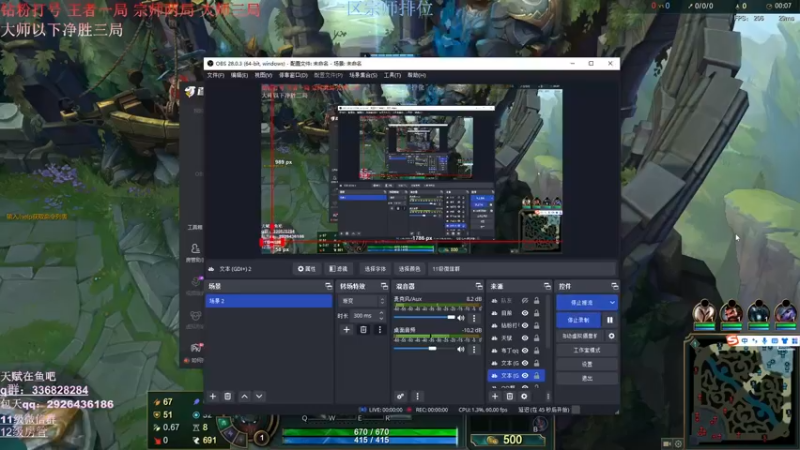Screen dimensions: 800x450
Task: Open 设置 settings in controls panel
Action: (x=587, y=364)
